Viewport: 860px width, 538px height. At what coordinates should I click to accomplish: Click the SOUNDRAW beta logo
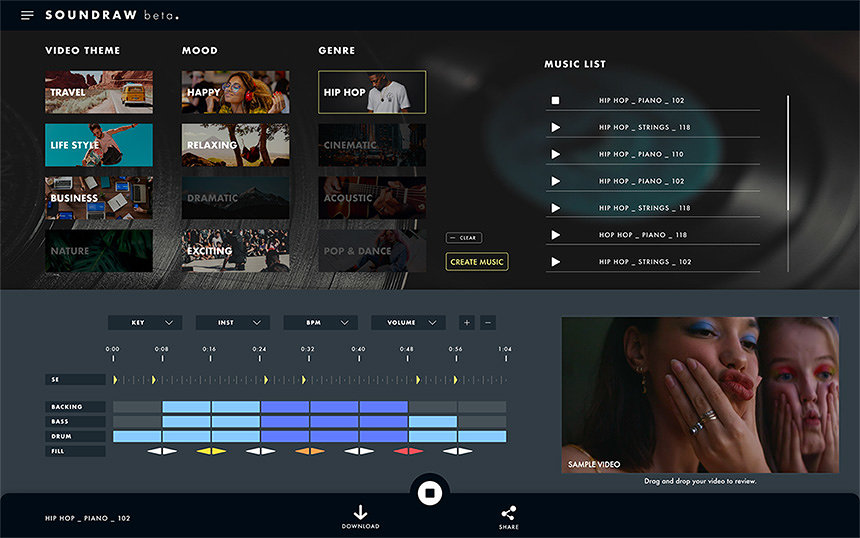(x=112, y=15)
